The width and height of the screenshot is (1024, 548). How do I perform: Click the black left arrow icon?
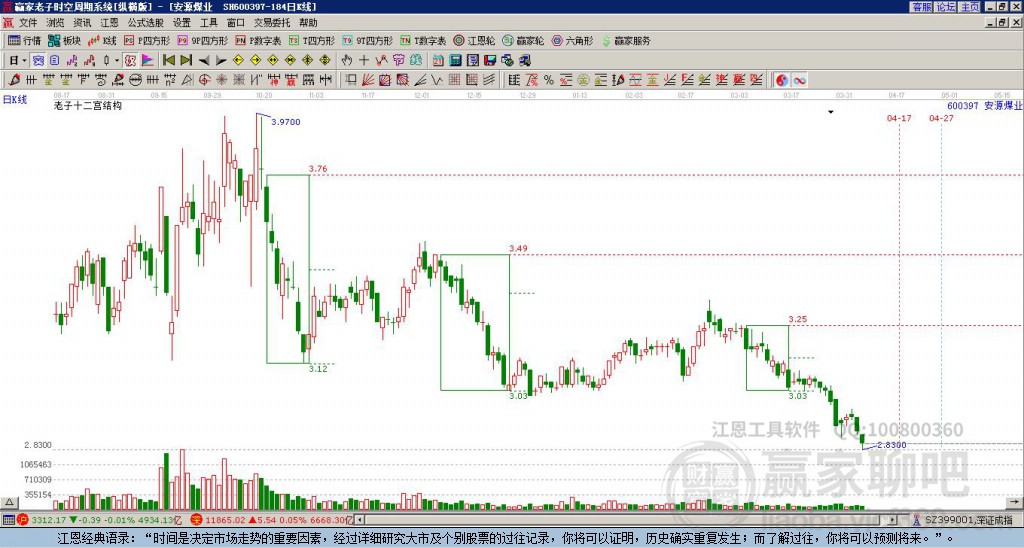204,60
